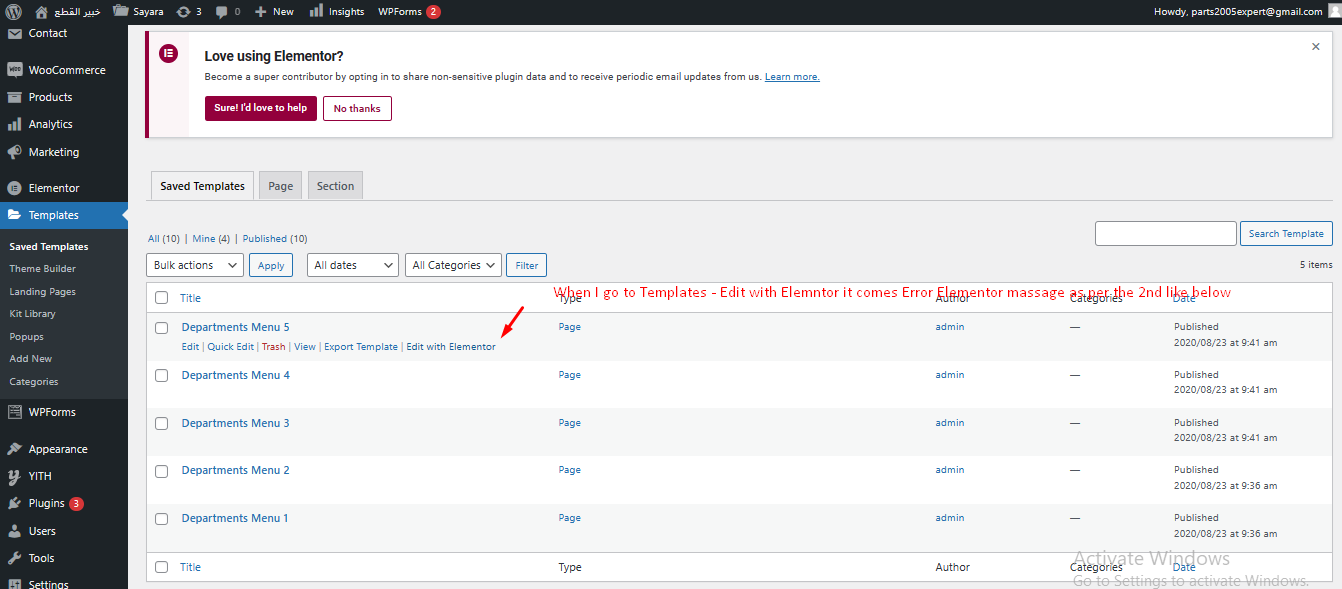Switch to the Saved Templates tab above the list
This screenshot has height=589, width=1342.
(202, 186)
